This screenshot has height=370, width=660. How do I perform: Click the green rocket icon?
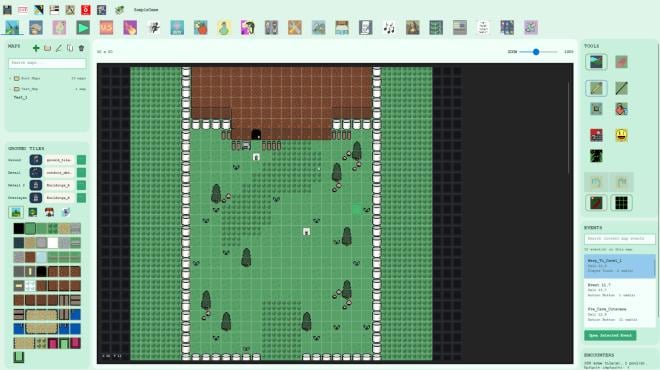pos(120,10)
